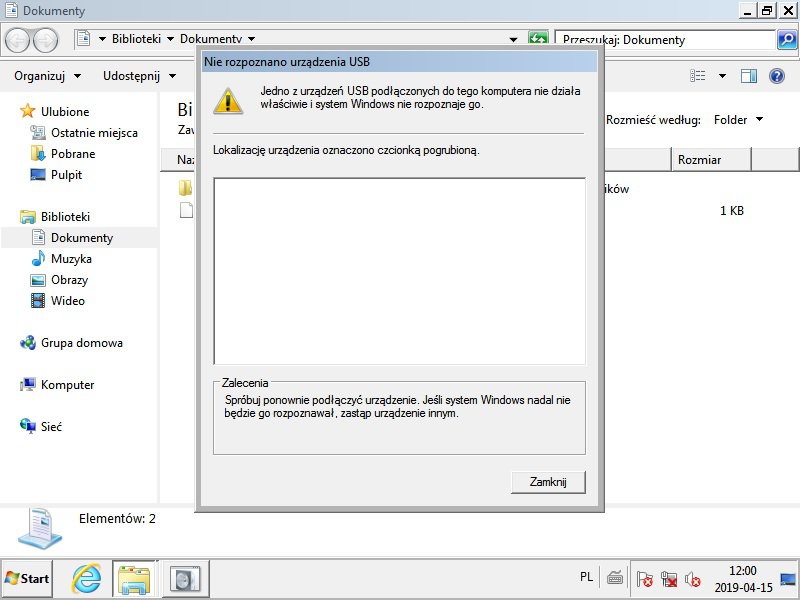
Task: Select the Muzyka library entry
Action: (x=71, y=259)
